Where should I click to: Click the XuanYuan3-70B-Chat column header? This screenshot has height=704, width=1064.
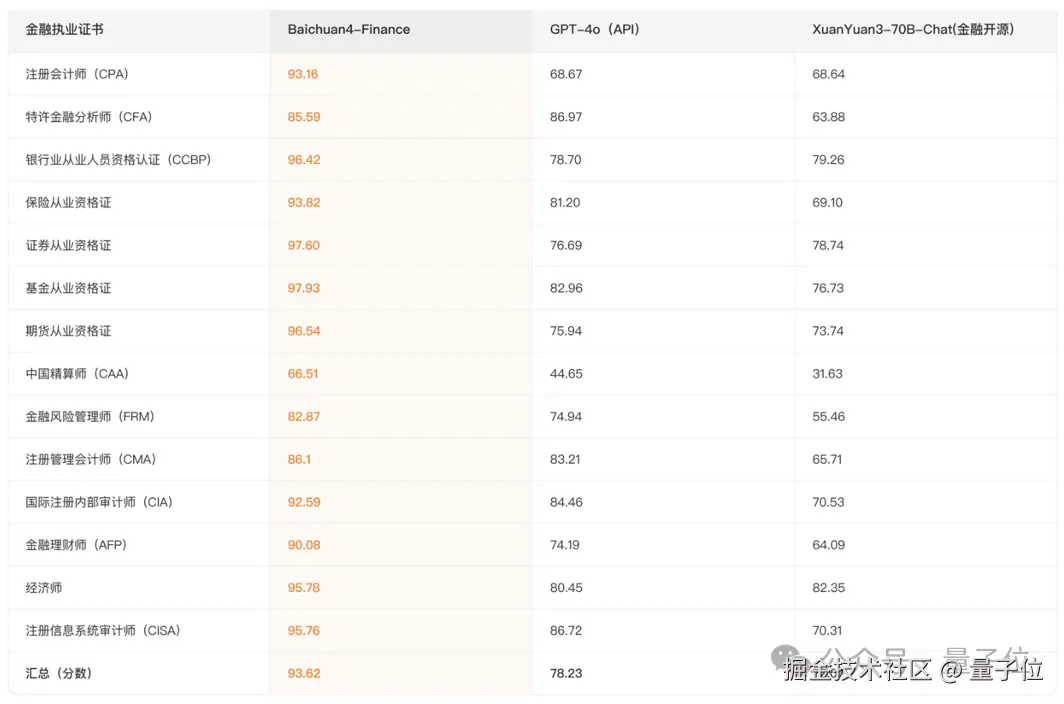click(913, 30)
